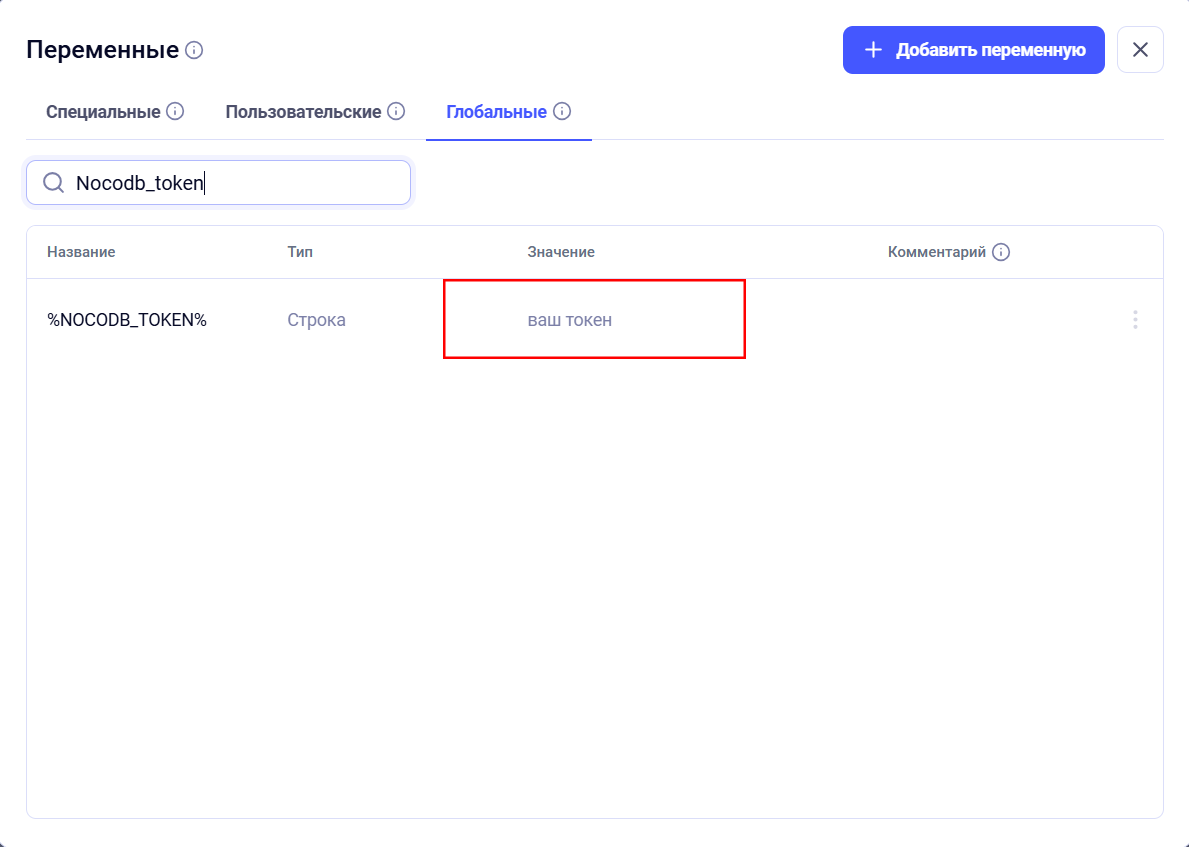This screenshot has width=1189, height=847.
Task: Click the info icon next to Глобальные
Action: click(562, 111)
